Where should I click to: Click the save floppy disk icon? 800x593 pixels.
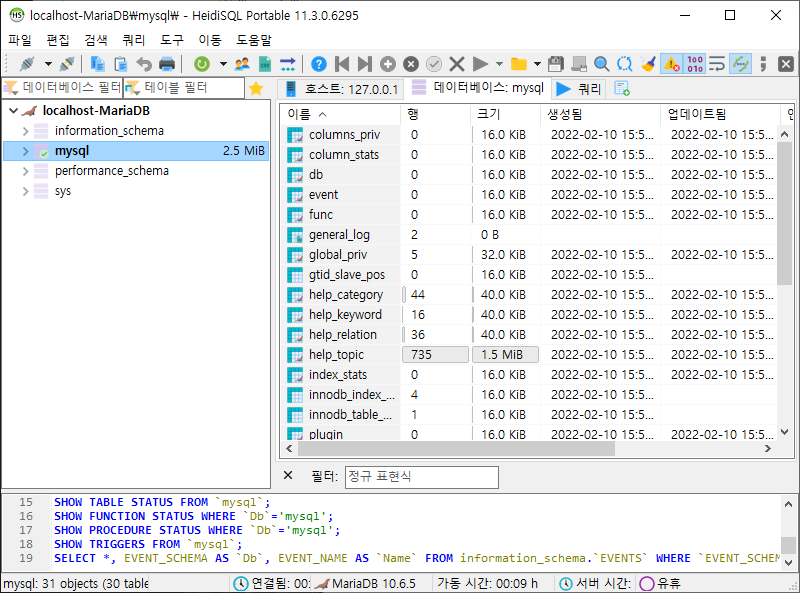point(556,64)
